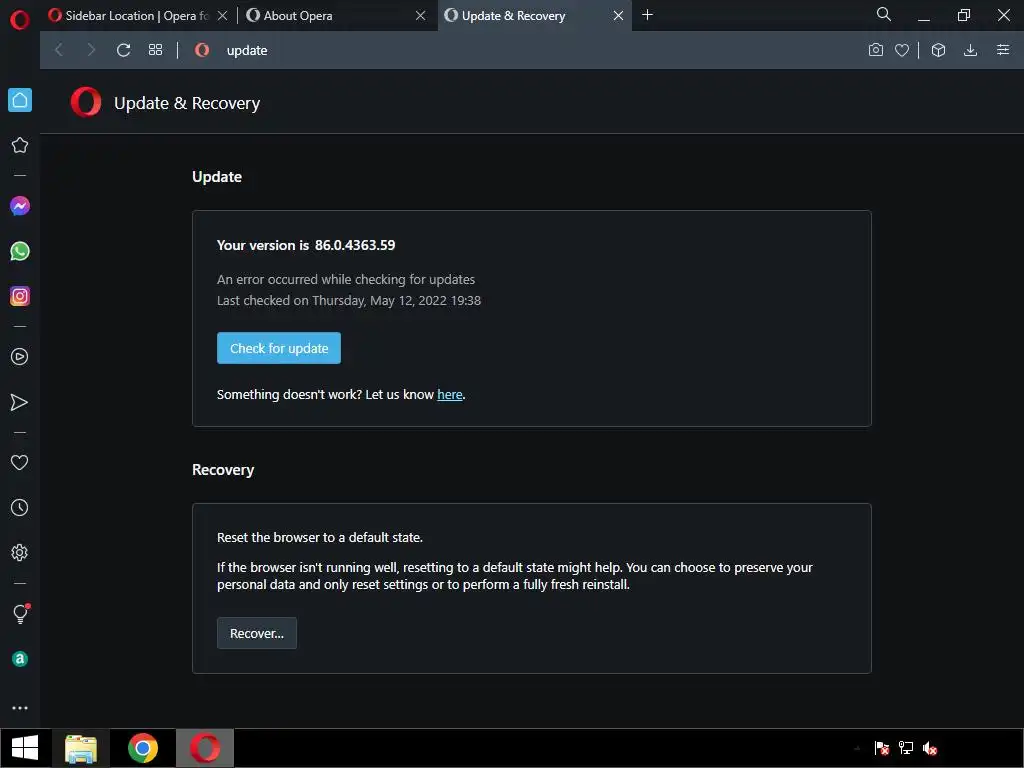
Task: Open Easy Setup sliders icon
Action: 1003,50
